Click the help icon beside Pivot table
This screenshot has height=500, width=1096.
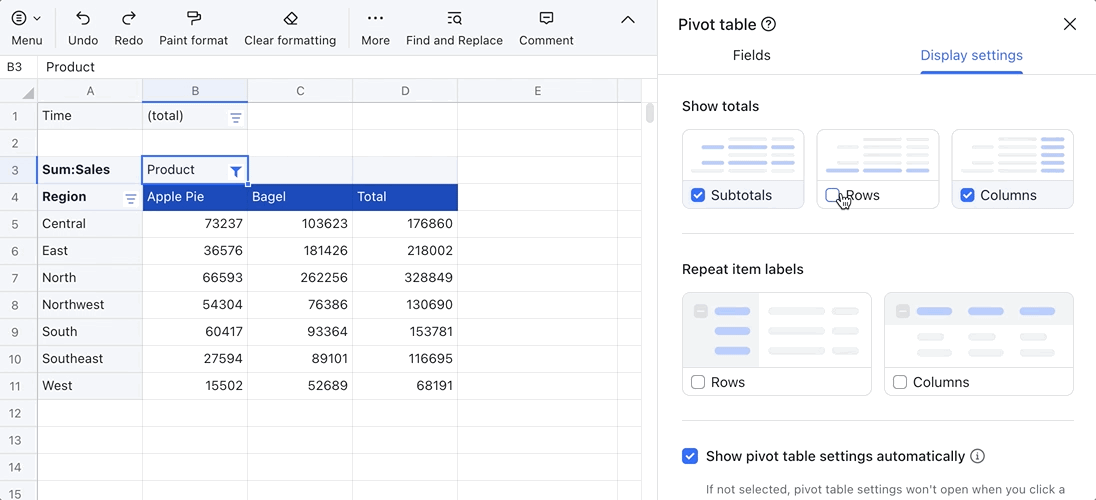(x=768, y=25)
